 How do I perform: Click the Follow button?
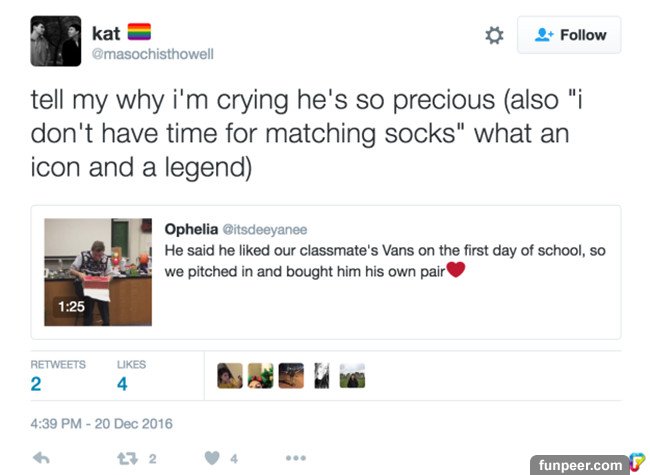pos(569,35)
